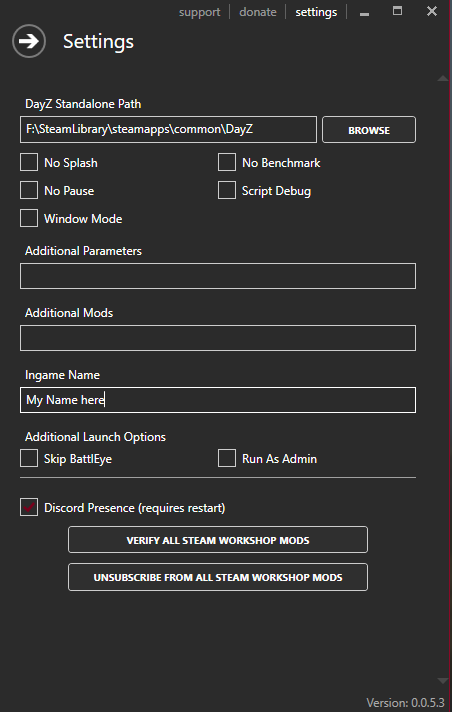Enable the Window Mode checkbox
The image size is (452, 712).
point(29,218)
